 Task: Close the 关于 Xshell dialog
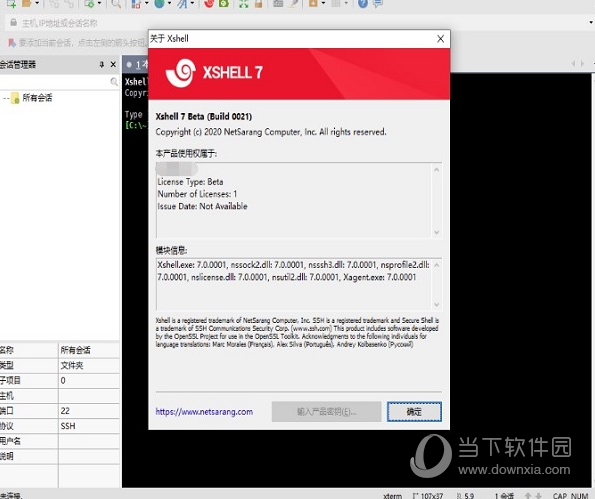click(441, 39)
